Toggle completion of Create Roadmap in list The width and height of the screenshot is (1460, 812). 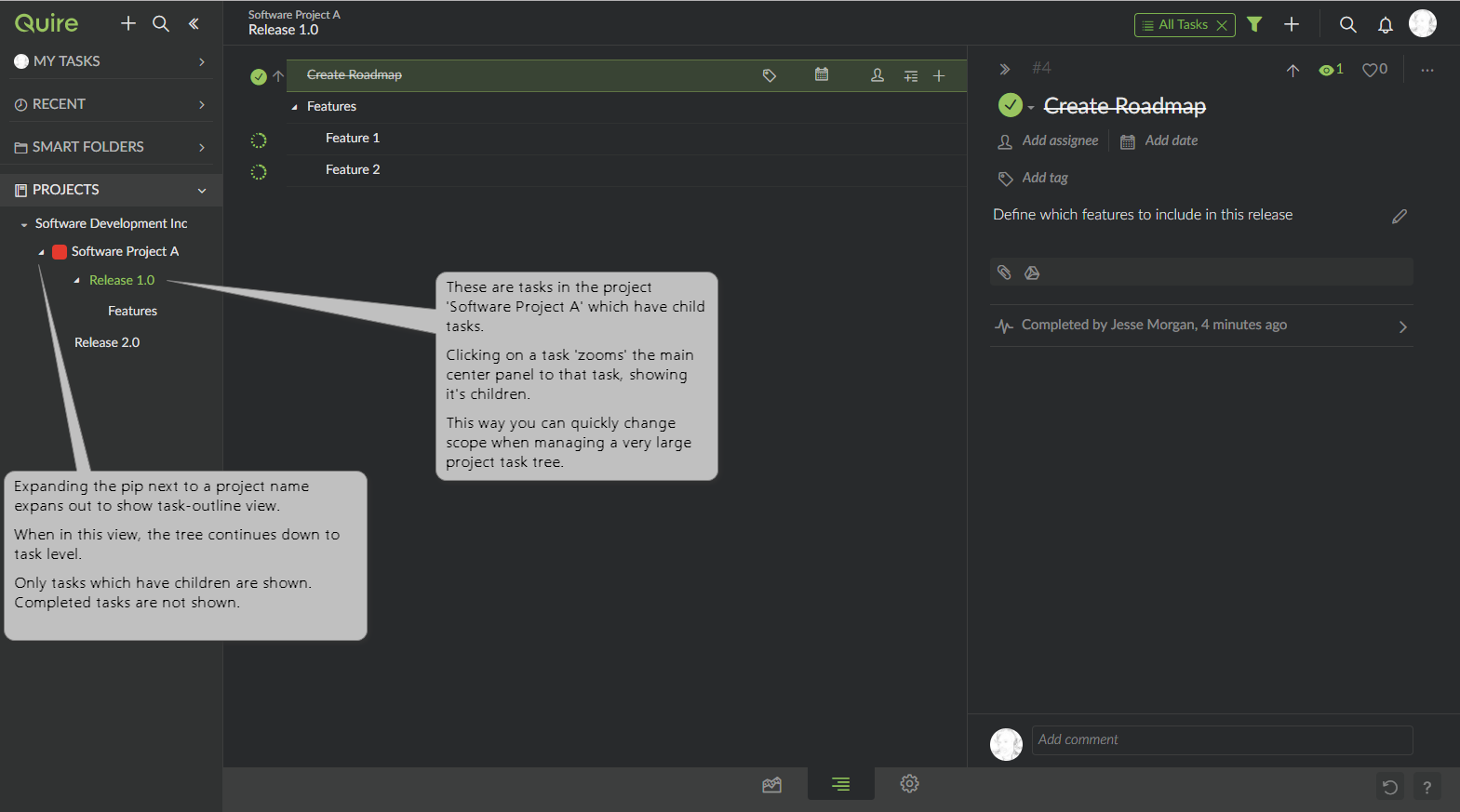click(259, 76)
